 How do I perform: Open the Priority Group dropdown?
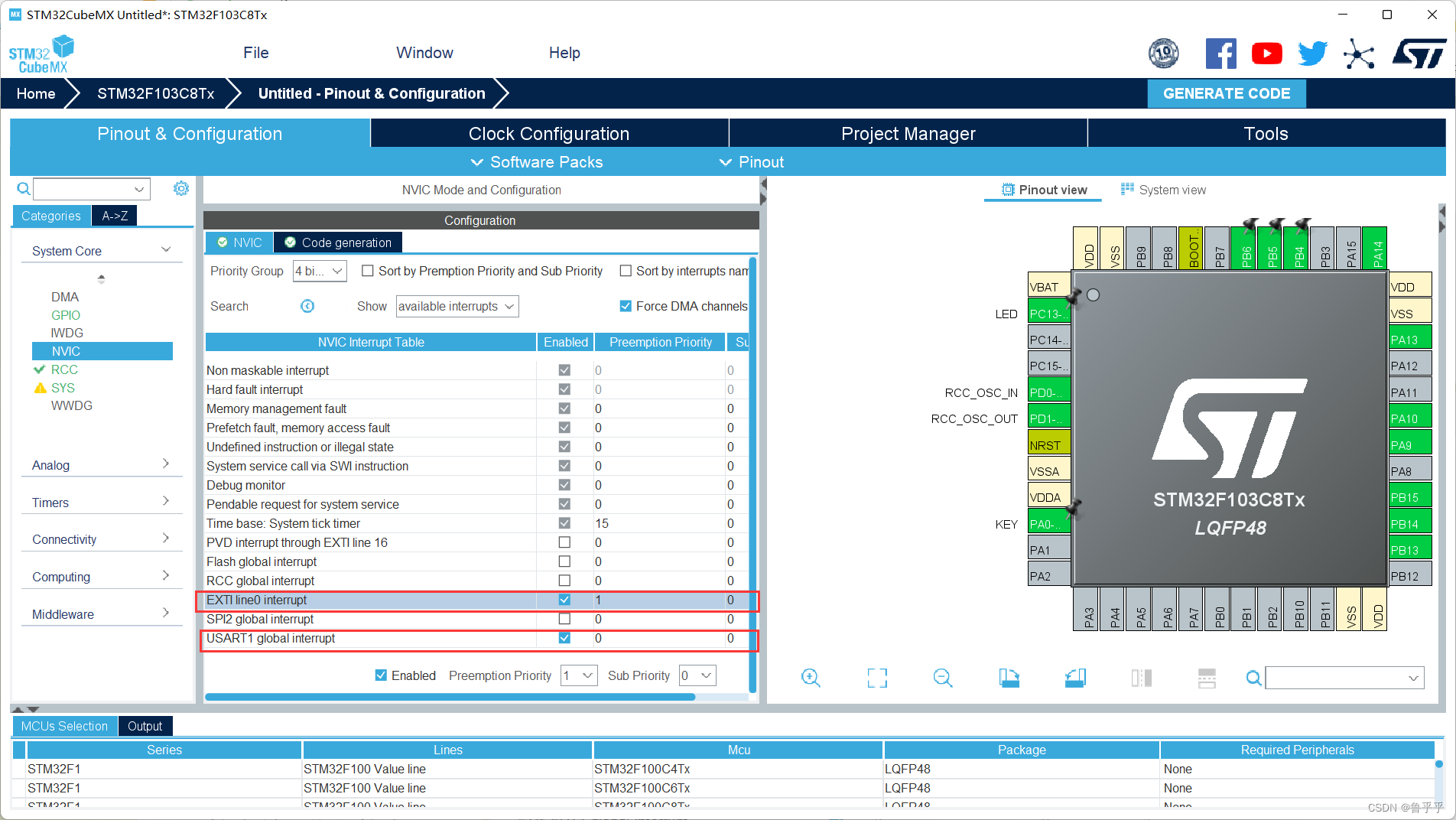(x=320, y=271)
